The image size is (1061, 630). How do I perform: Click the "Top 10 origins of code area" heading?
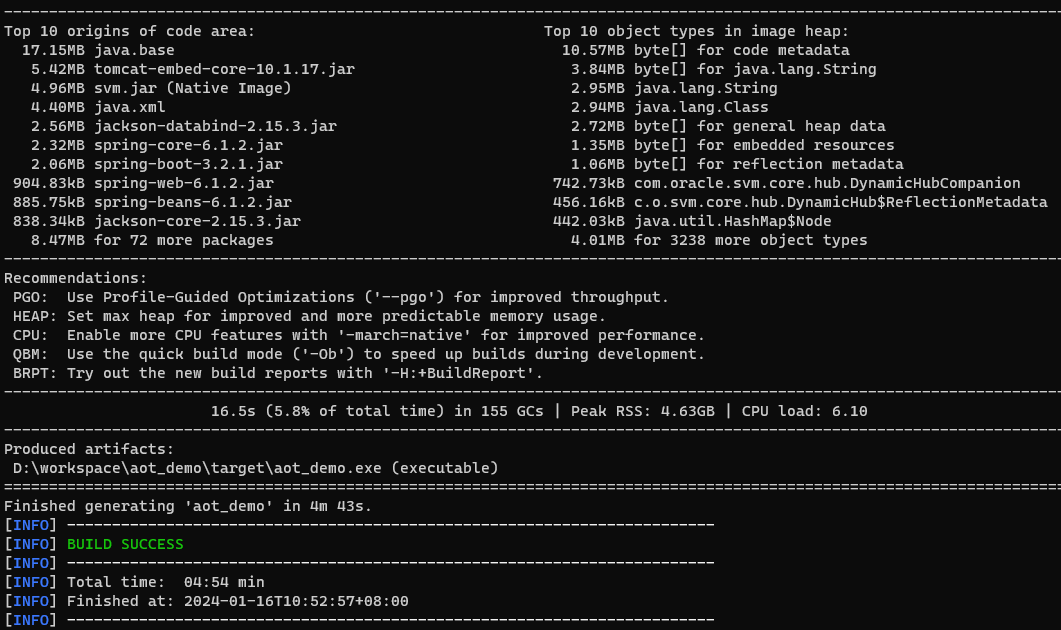click(129, 31)
